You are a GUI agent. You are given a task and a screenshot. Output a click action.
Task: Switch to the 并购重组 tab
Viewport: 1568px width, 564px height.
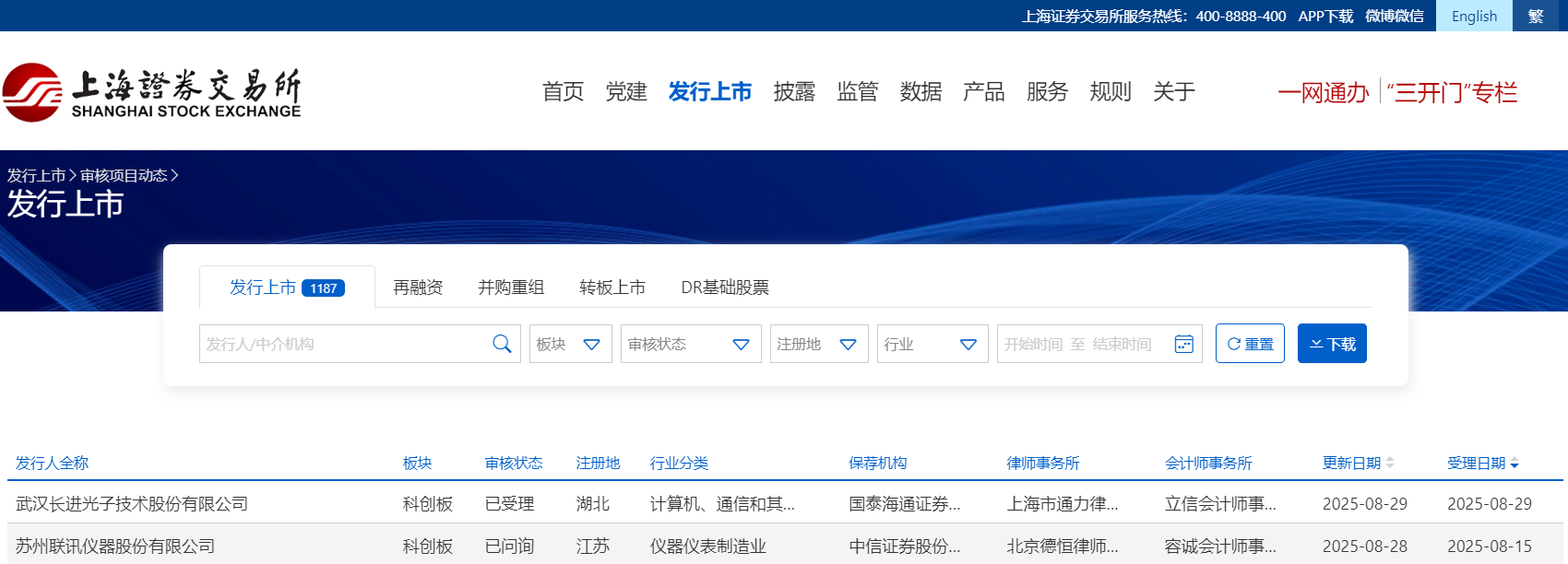[511, 288]
